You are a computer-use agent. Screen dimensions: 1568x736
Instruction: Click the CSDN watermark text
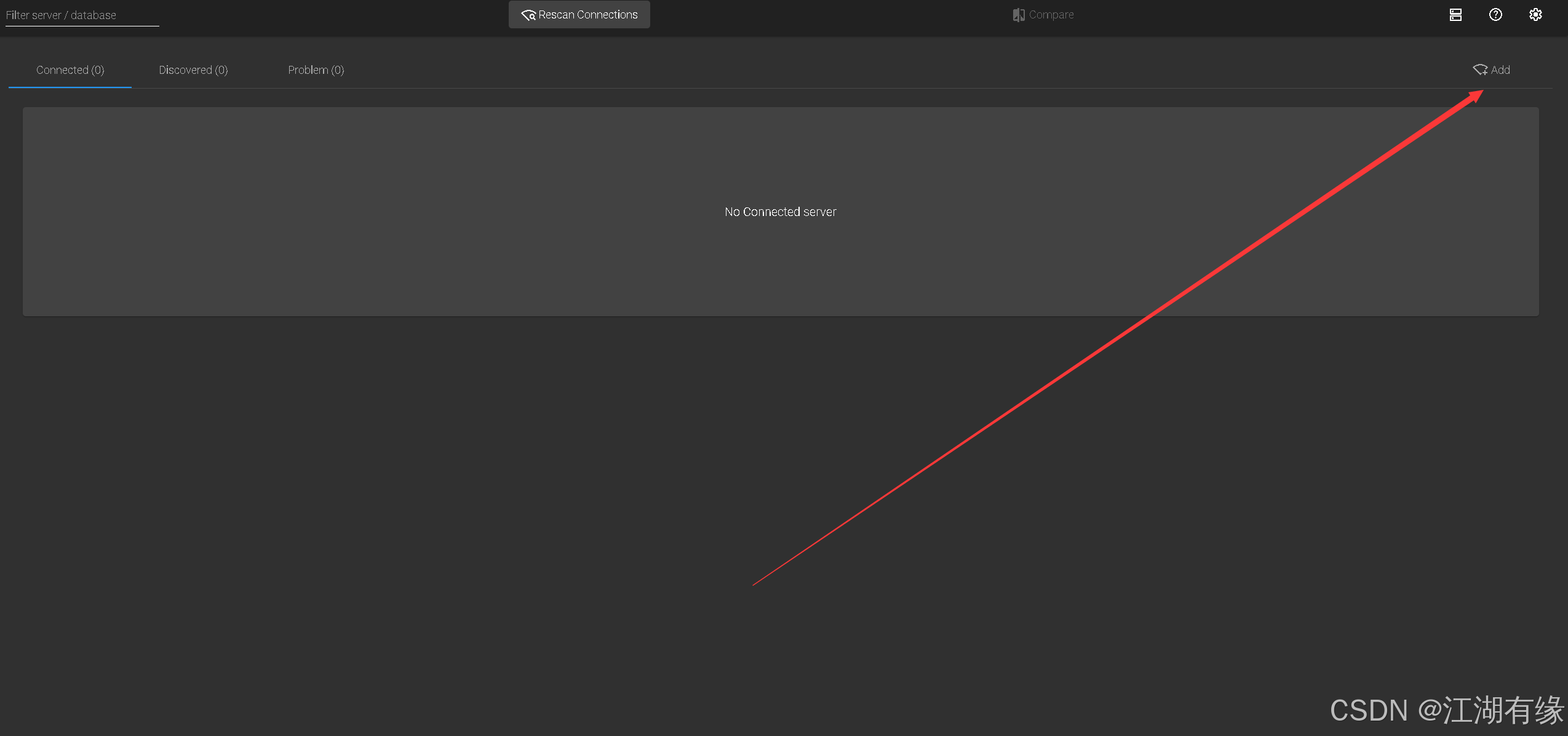tap(1446, 710)
